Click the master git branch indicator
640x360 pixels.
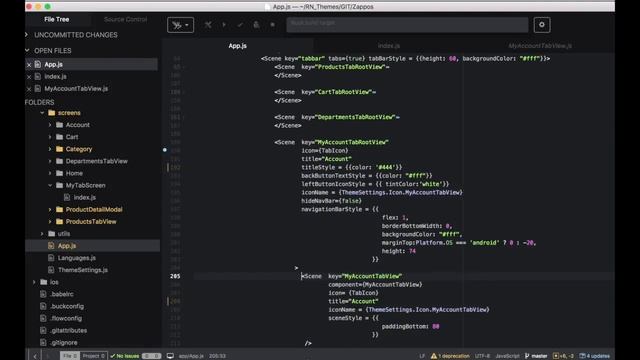pyautogui.click(x=536, y=356)
